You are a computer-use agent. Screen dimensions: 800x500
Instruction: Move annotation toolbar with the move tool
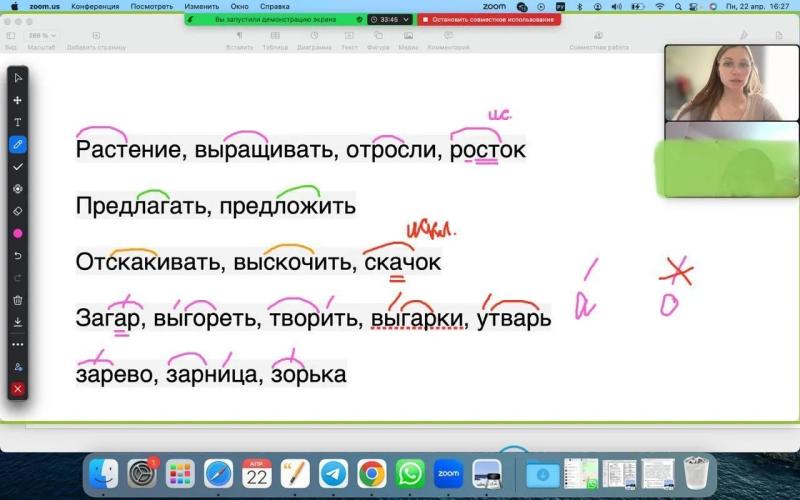coord(18,101)
